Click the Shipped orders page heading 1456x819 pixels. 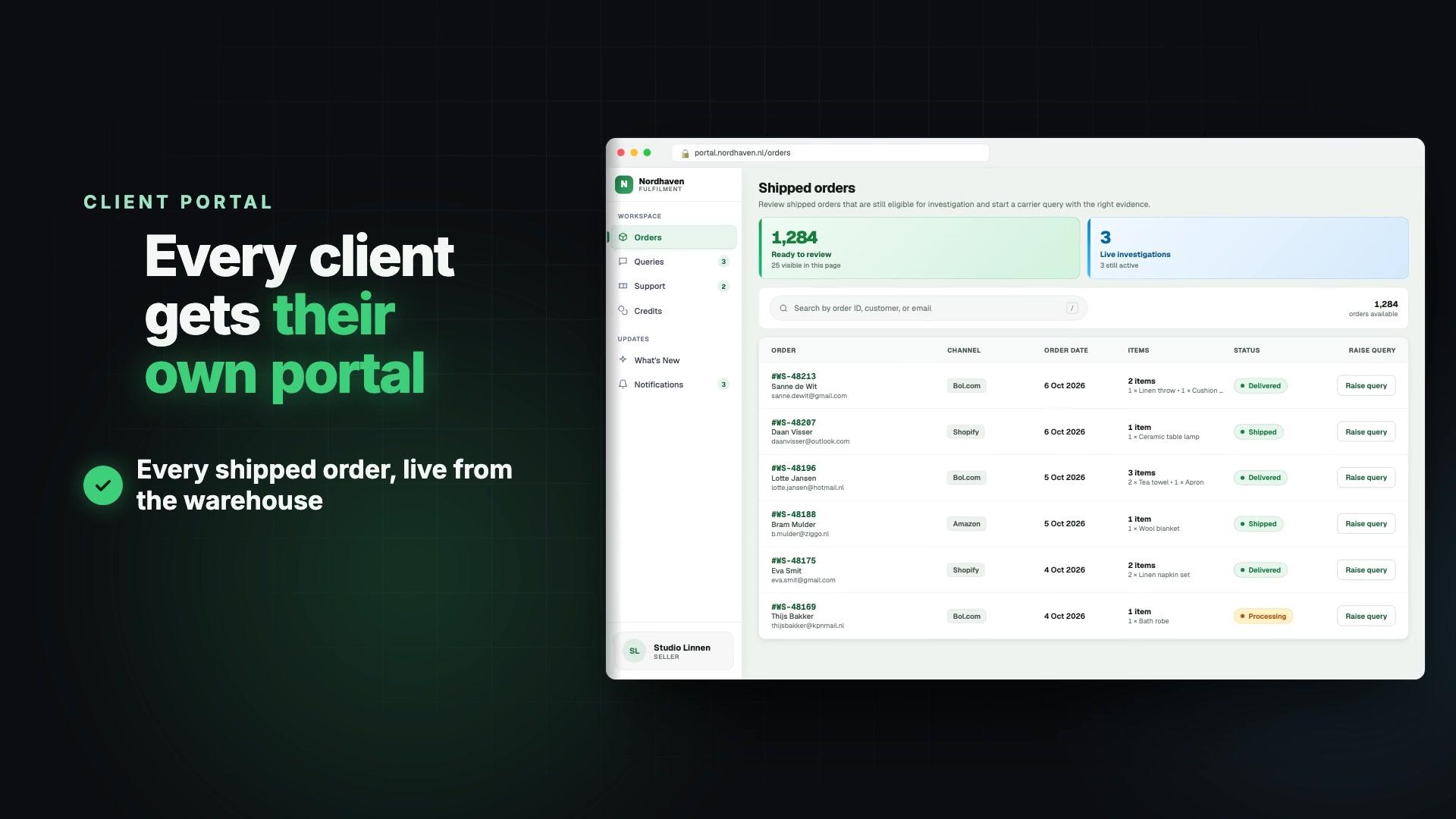tap(806, 188)
